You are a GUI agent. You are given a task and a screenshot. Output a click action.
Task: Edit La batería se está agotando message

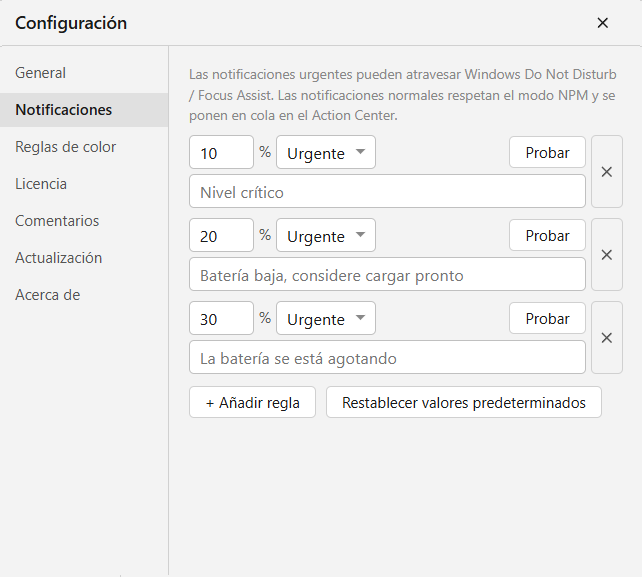click(387, 357)
